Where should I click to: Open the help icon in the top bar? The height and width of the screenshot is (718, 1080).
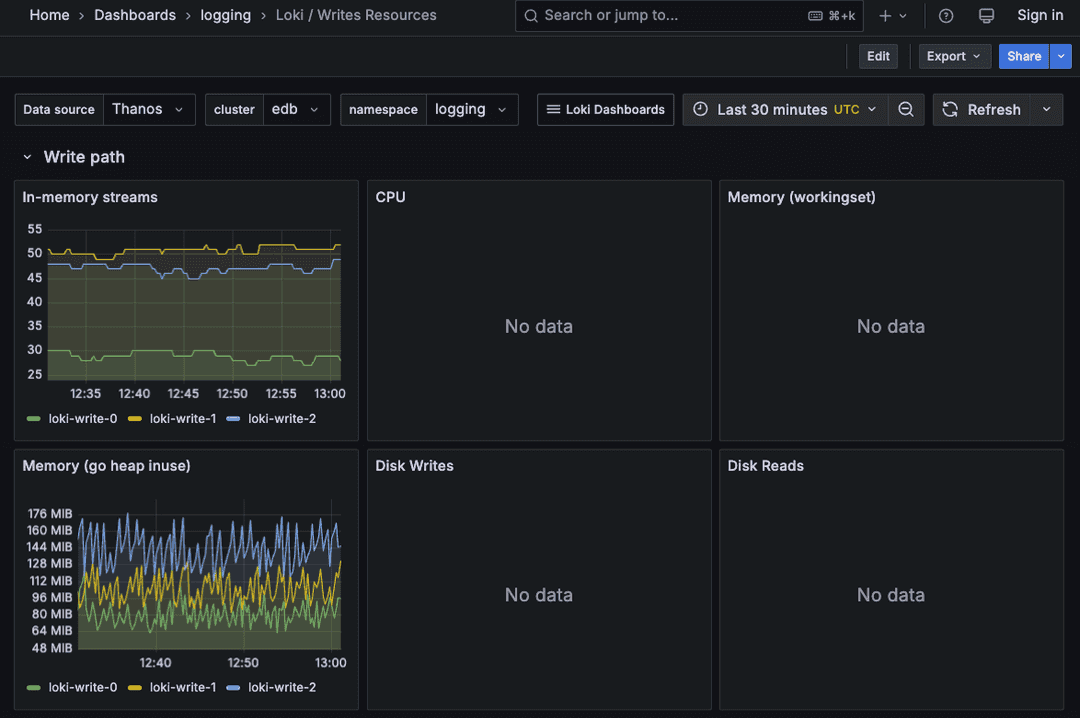[x=945, y=15]
